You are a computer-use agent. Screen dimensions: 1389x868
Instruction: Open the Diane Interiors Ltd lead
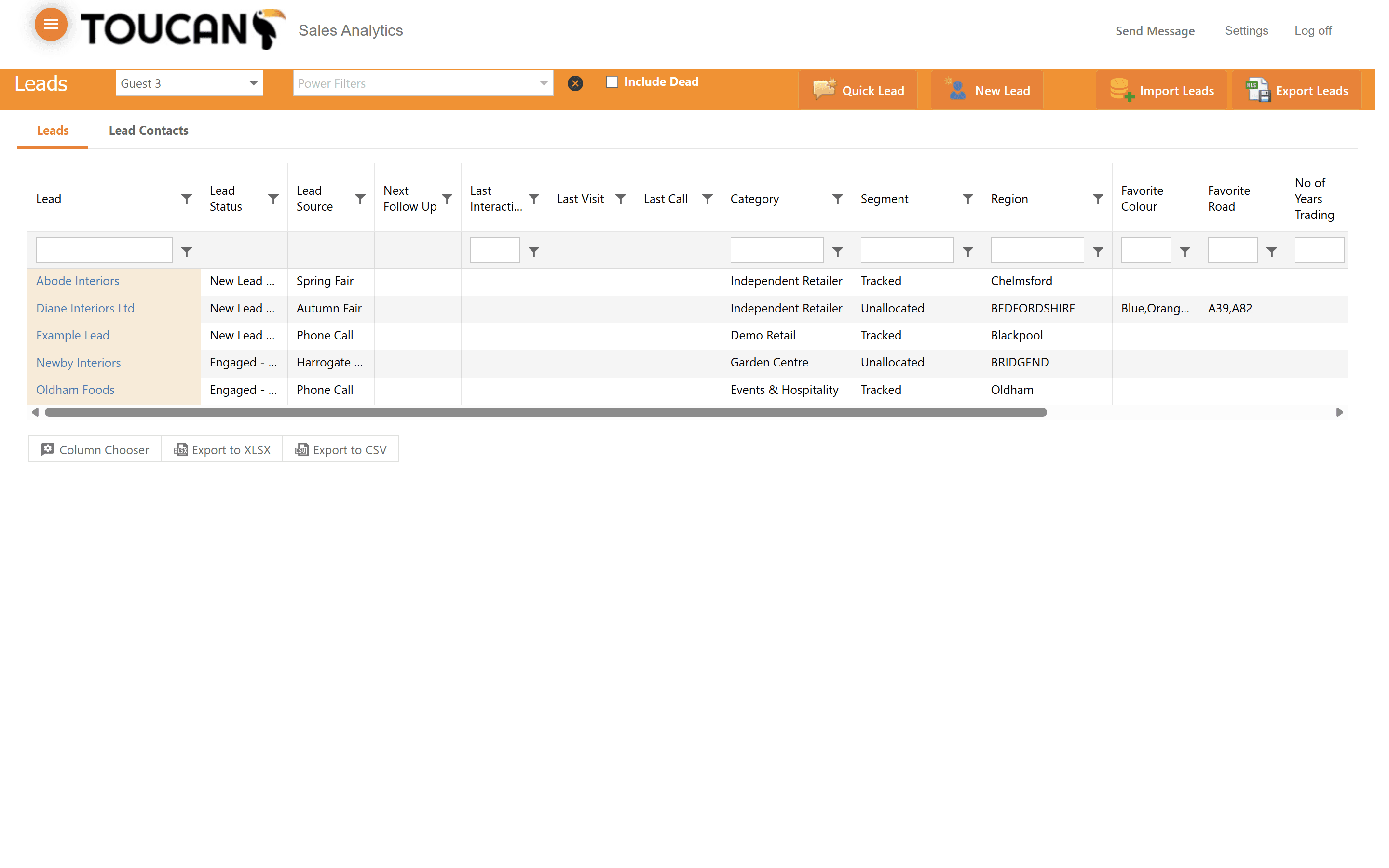pos(85,308)
